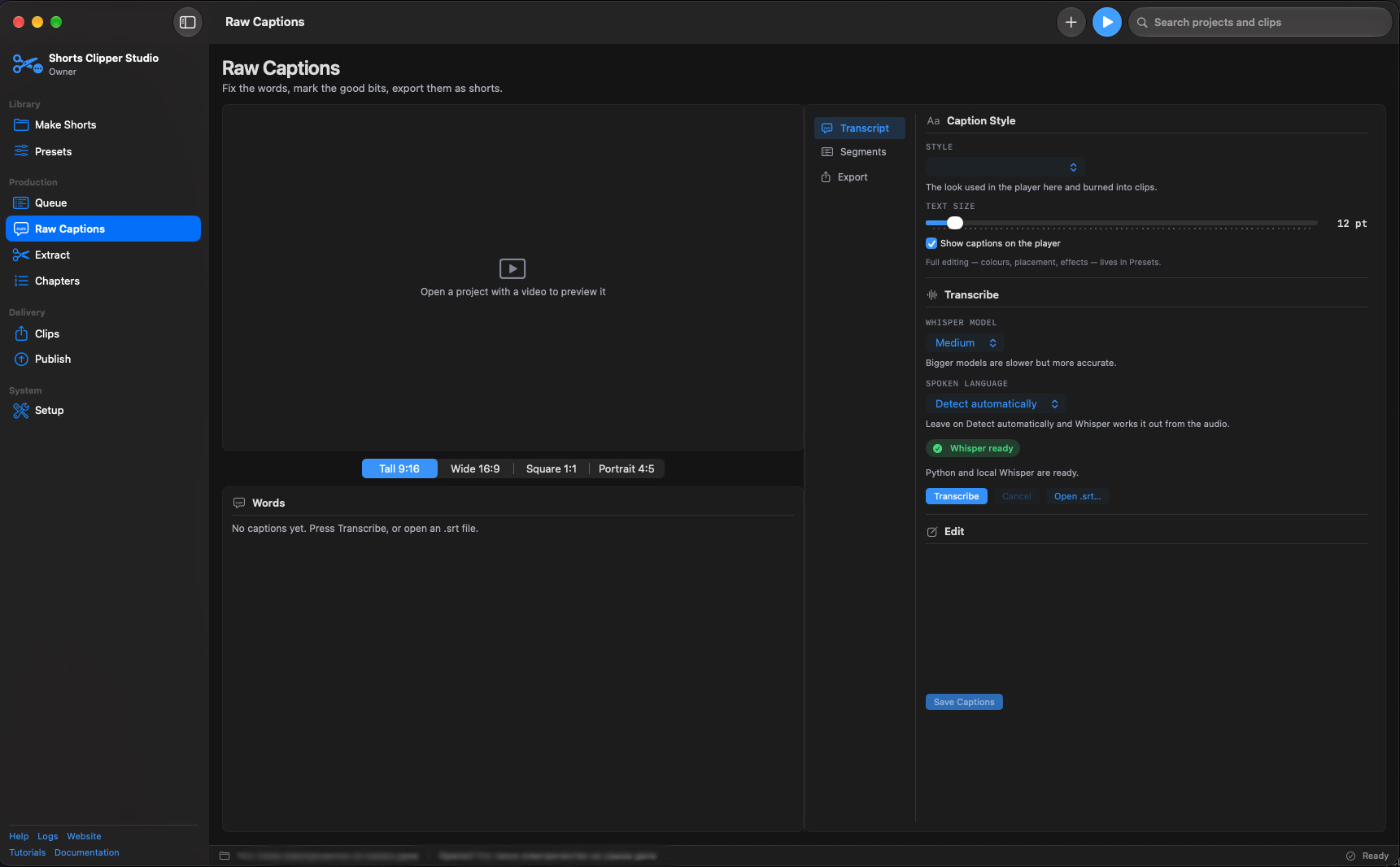1400x867 pixels.
Task: Open Presets in the sidebar
Action: (103, 151)
